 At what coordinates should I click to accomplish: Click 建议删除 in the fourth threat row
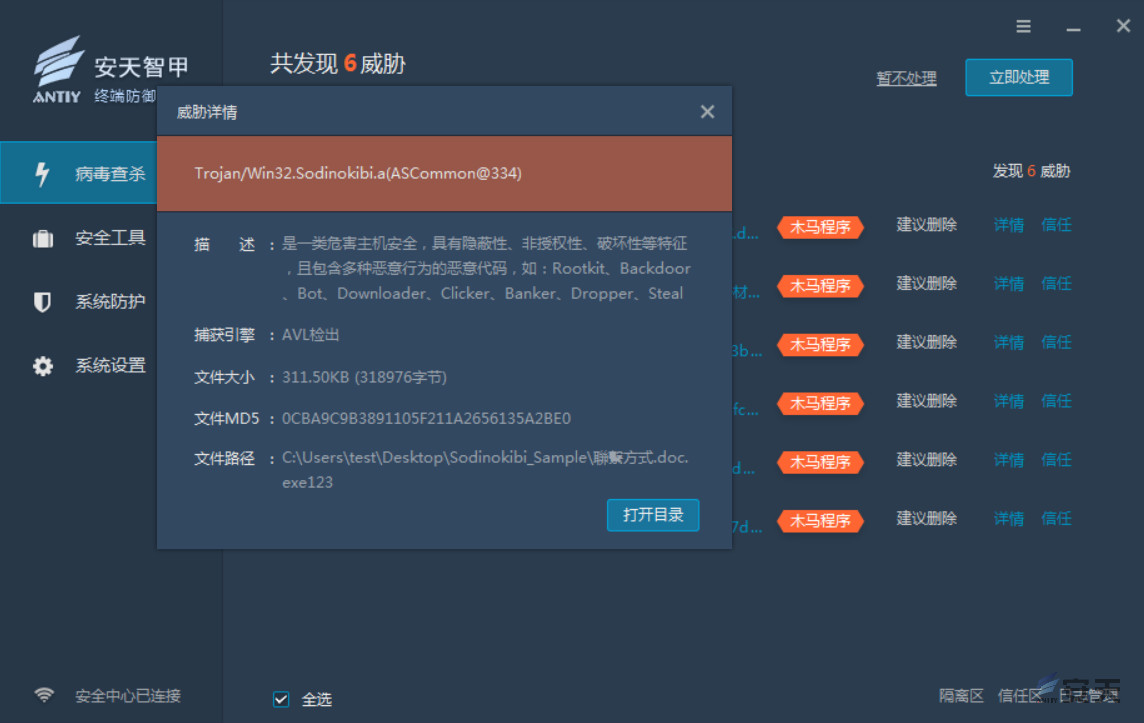point(926,401)
